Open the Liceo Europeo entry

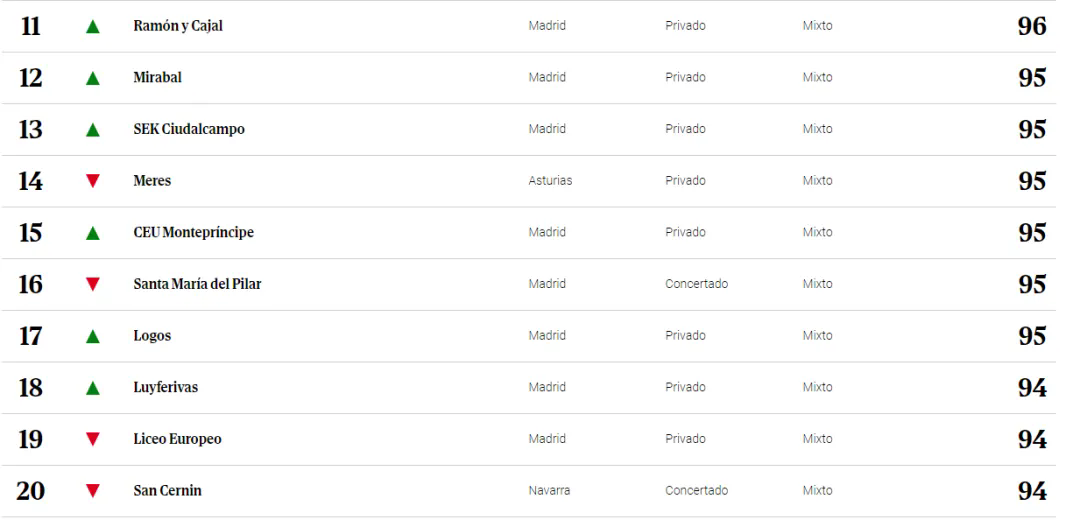pyautogui.click(x=177, y=439)
